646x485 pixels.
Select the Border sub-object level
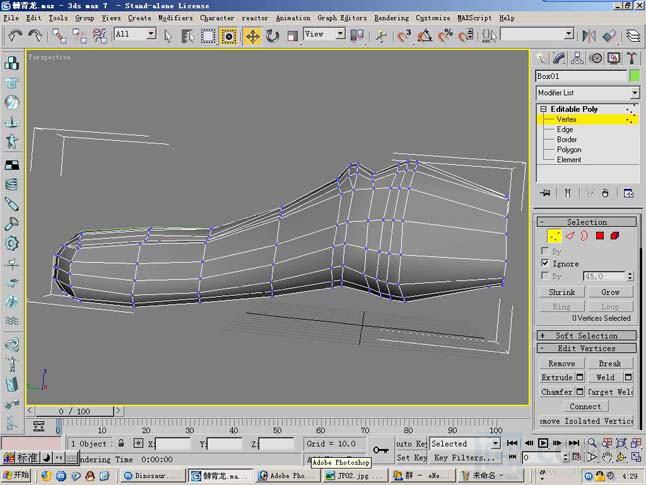566,139
